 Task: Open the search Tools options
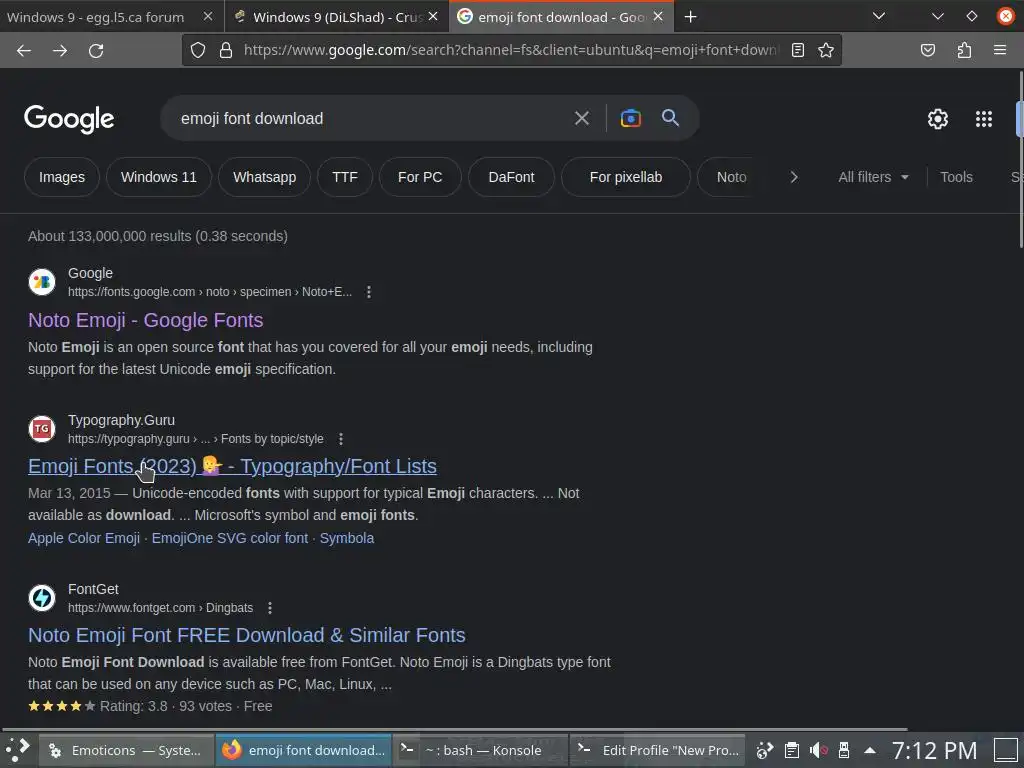(956, 177)
